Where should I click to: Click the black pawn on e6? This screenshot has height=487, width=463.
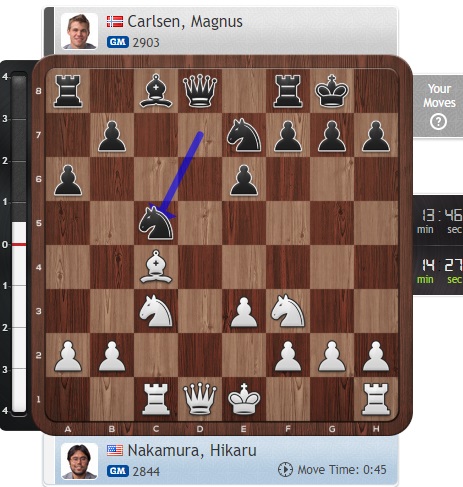[x=244, y=179]
